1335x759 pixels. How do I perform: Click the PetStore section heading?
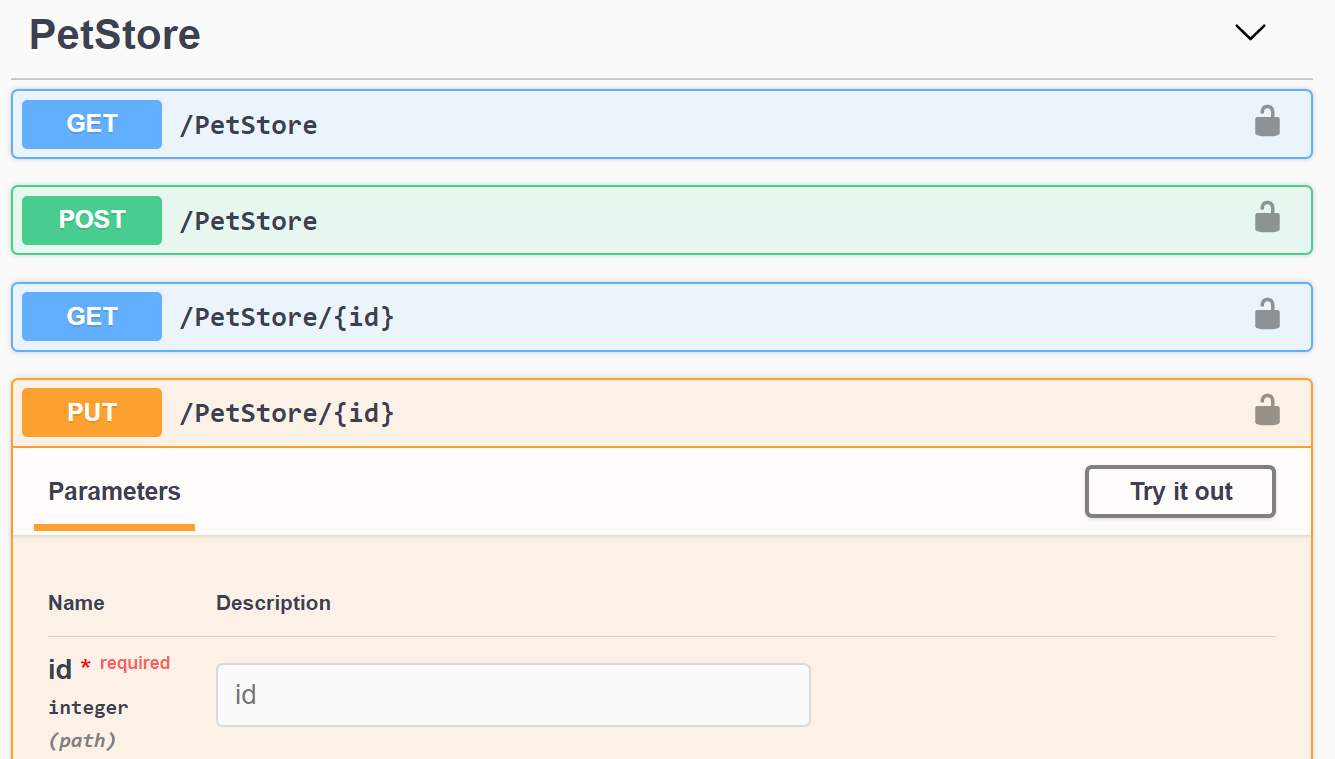click(x=115, y=35)
